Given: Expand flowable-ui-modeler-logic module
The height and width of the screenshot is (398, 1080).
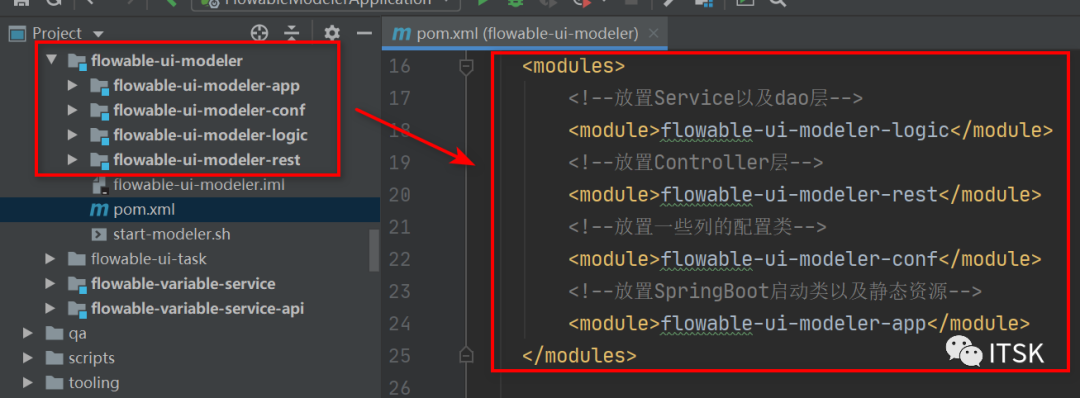Looking at the screenshot, I should tap(72, 135).
